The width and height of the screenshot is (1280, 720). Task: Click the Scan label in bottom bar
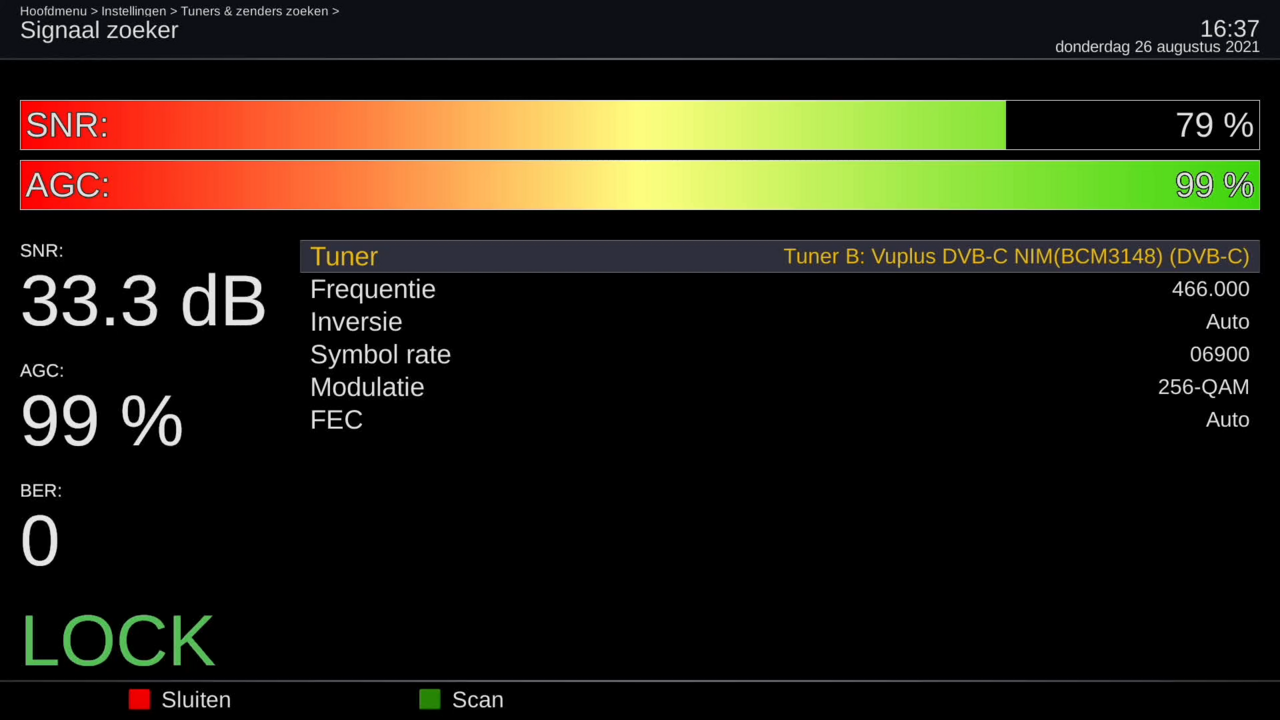477,700
